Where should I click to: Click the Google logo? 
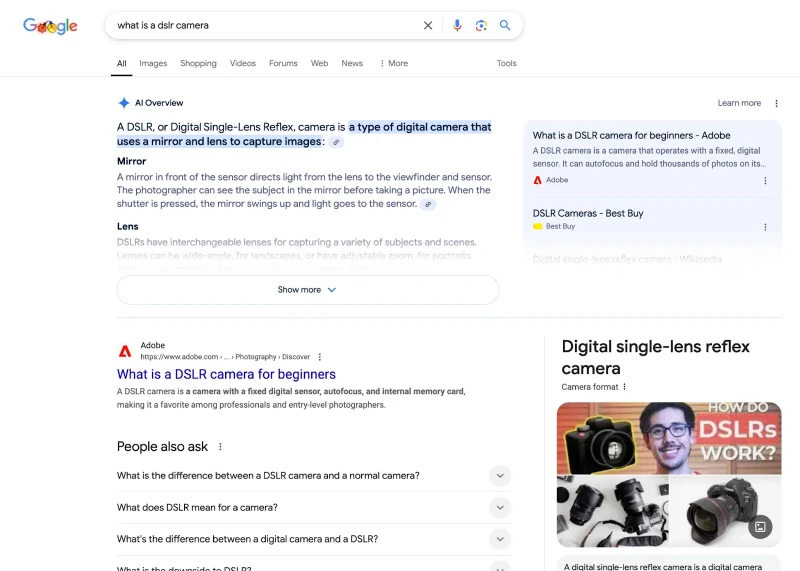pos(50,26)
